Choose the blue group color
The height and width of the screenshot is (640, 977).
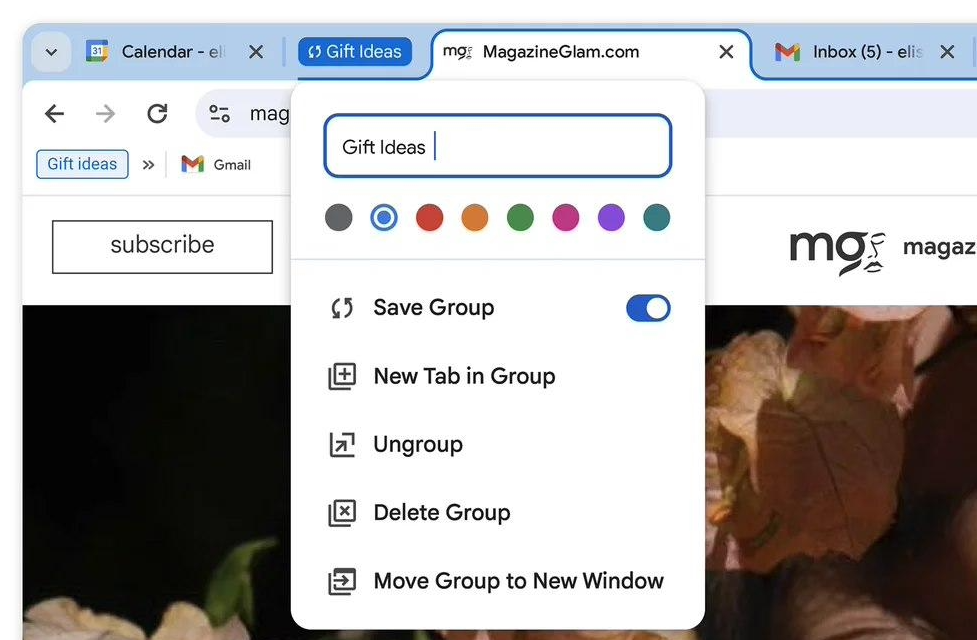[384, 217]
